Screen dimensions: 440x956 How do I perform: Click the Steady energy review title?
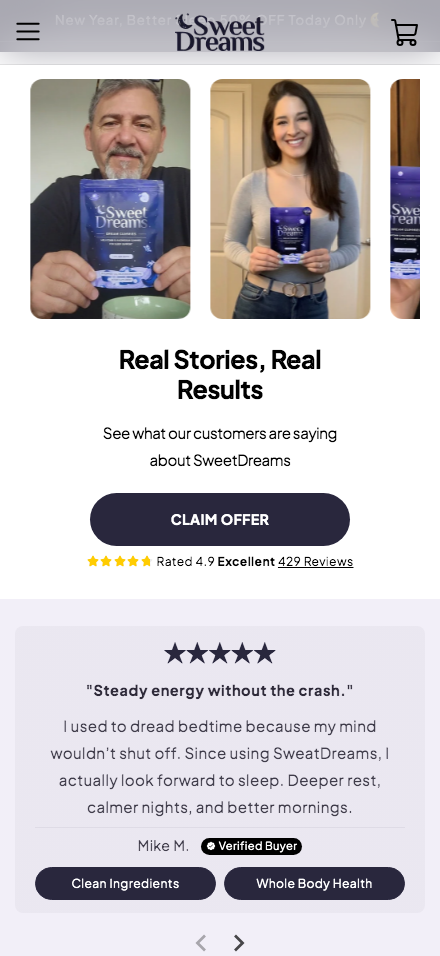tap(220, 691)
